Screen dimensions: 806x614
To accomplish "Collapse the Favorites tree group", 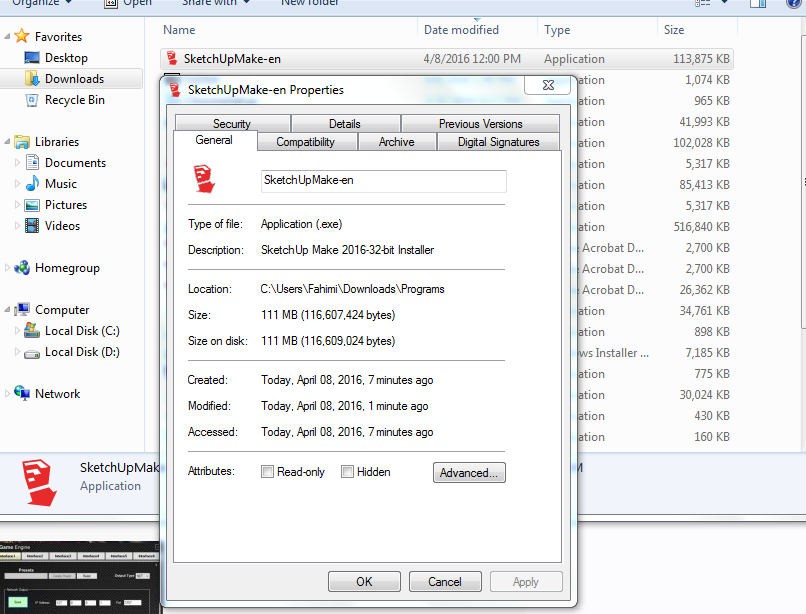I will 7,37.
